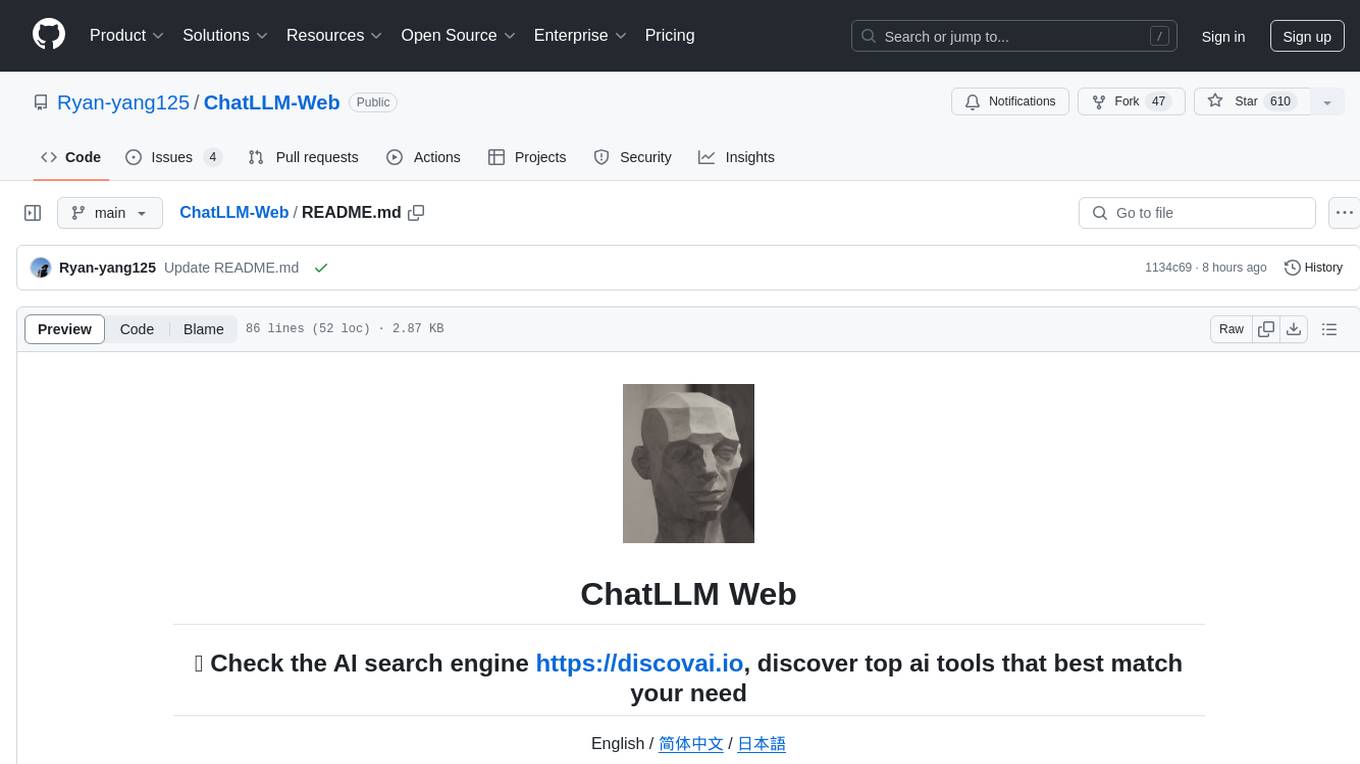The image size is (1360, 764).
Task: Expand the Resources menu
Action: tap(335, 35)
